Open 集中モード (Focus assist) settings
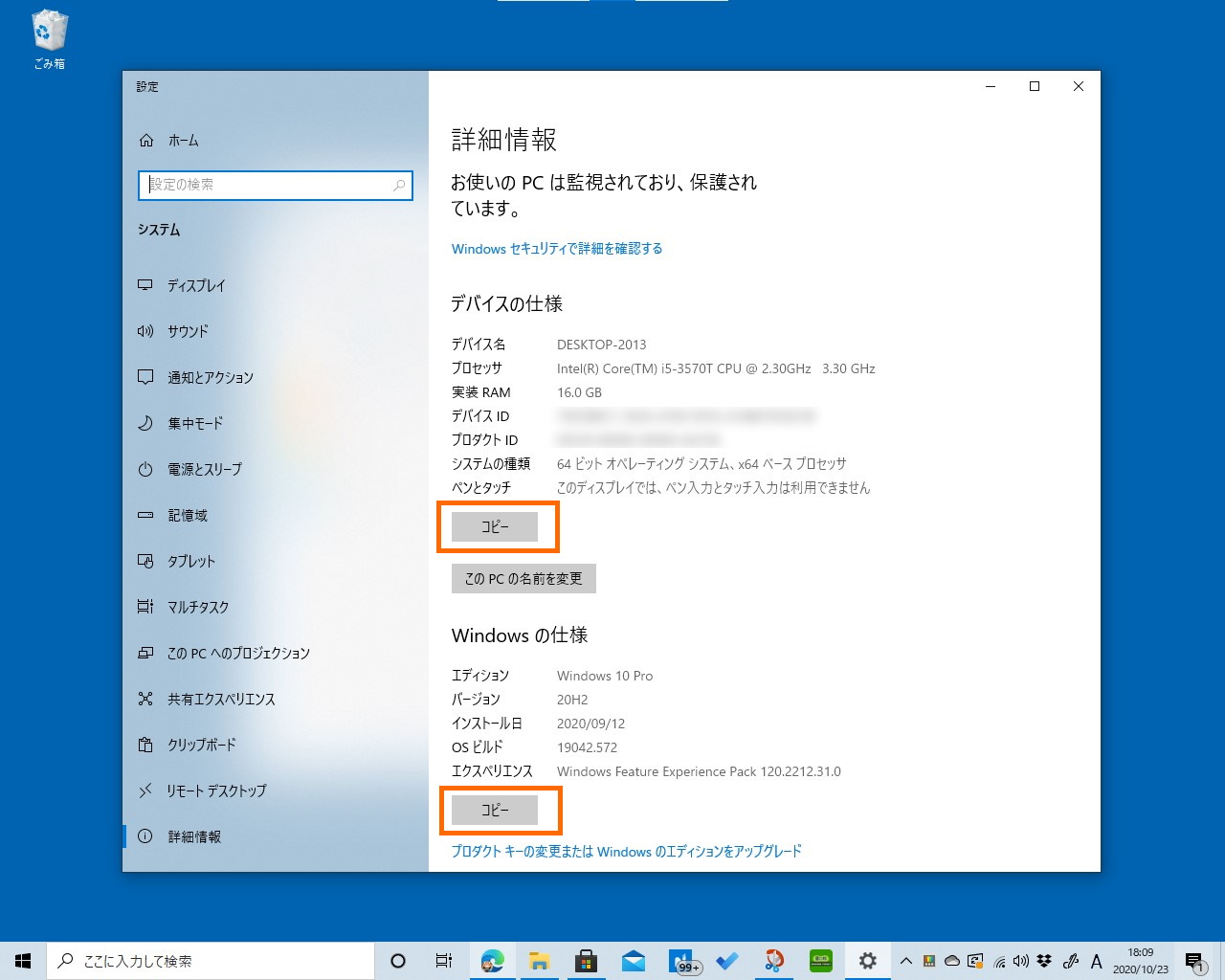The height and width of the screenshot is (980, 1225). (194, 423)
